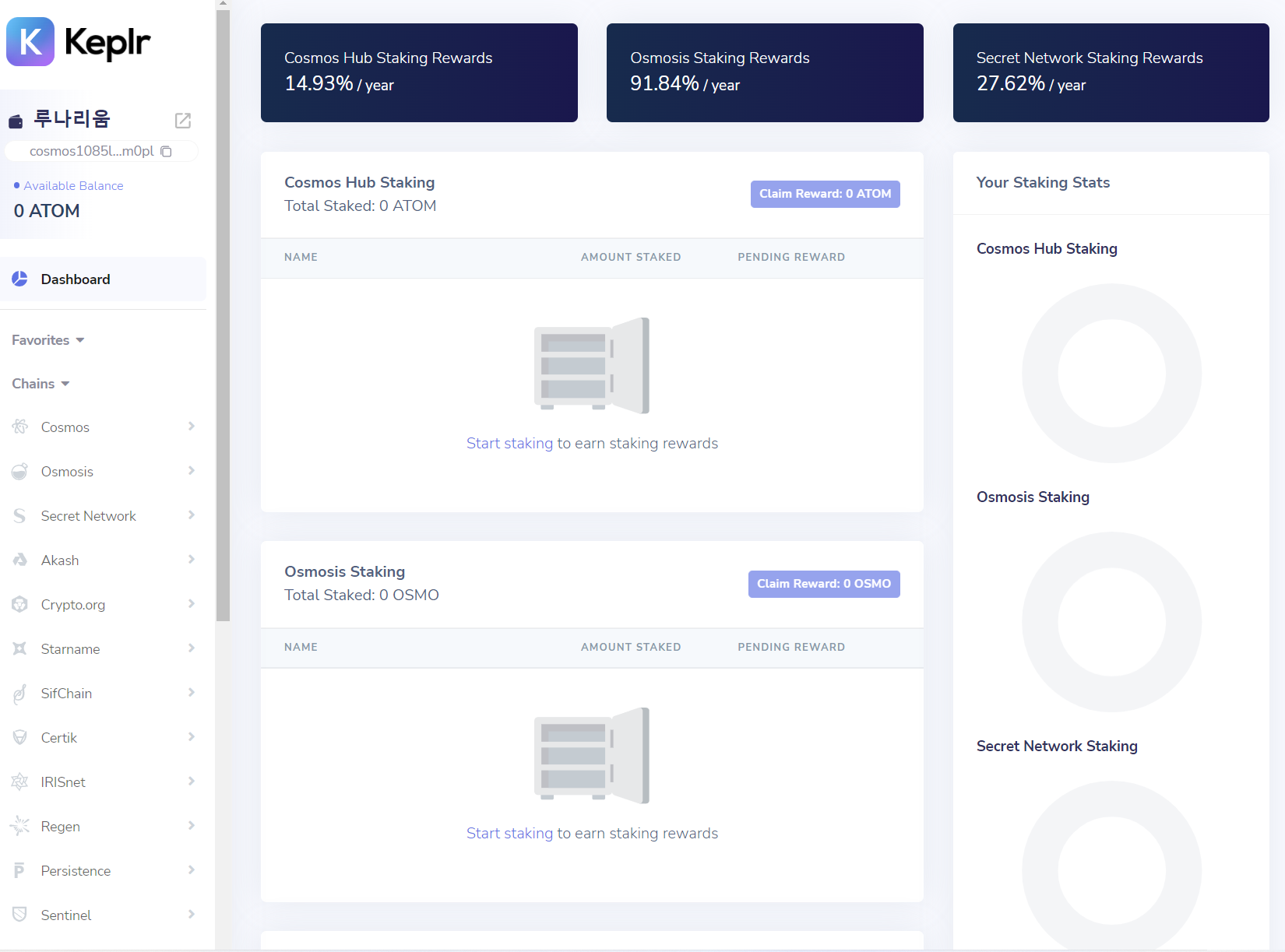1285x952 pixels.
Task: Select Akash in the chains list
Action: click(x=103, y=560)
